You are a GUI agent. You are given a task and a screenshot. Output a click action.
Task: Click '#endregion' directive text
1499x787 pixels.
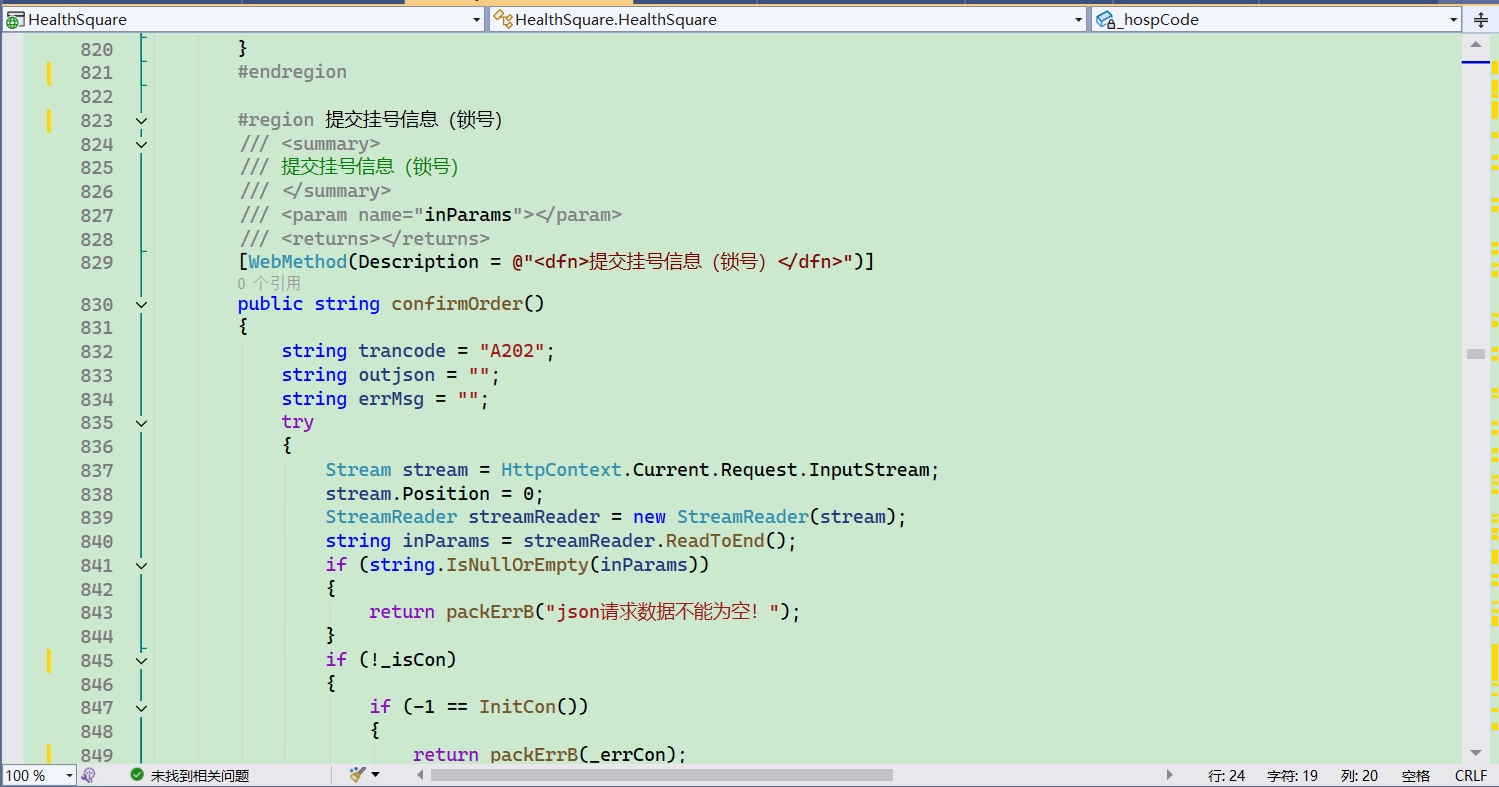point(292,72)
